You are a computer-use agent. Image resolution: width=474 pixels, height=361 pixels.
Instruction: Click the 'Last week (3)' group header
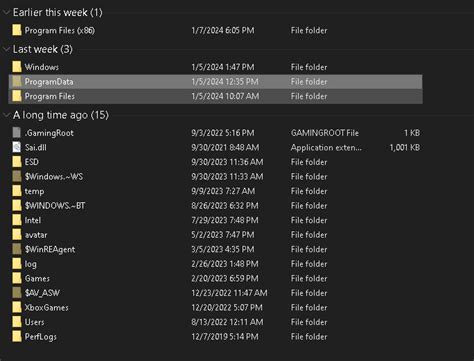pyautogui.click(x=43, y=49)
